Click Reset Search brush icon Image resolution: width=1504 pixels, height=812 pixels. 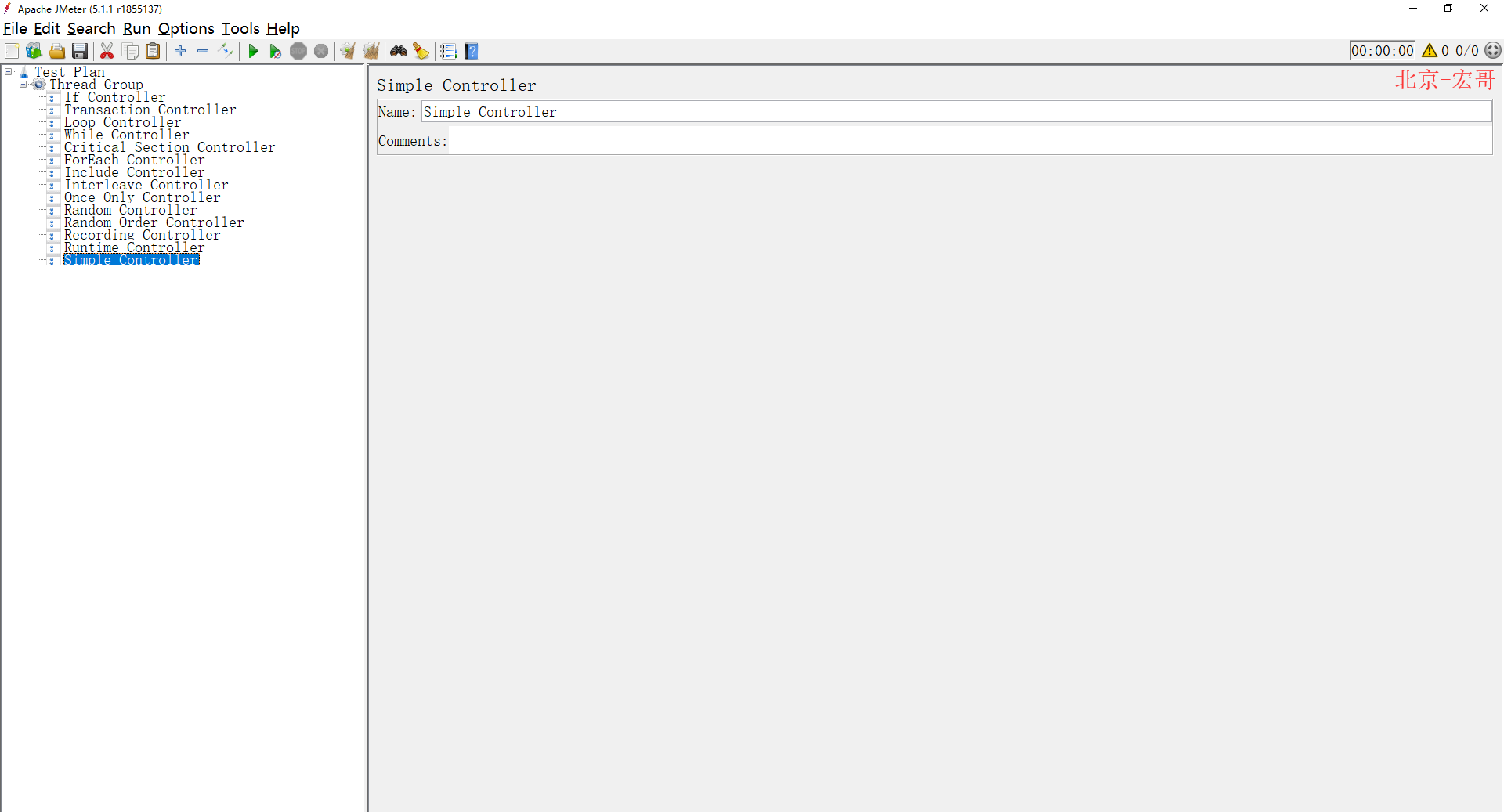pyautogui.click(x=421, y=51)
